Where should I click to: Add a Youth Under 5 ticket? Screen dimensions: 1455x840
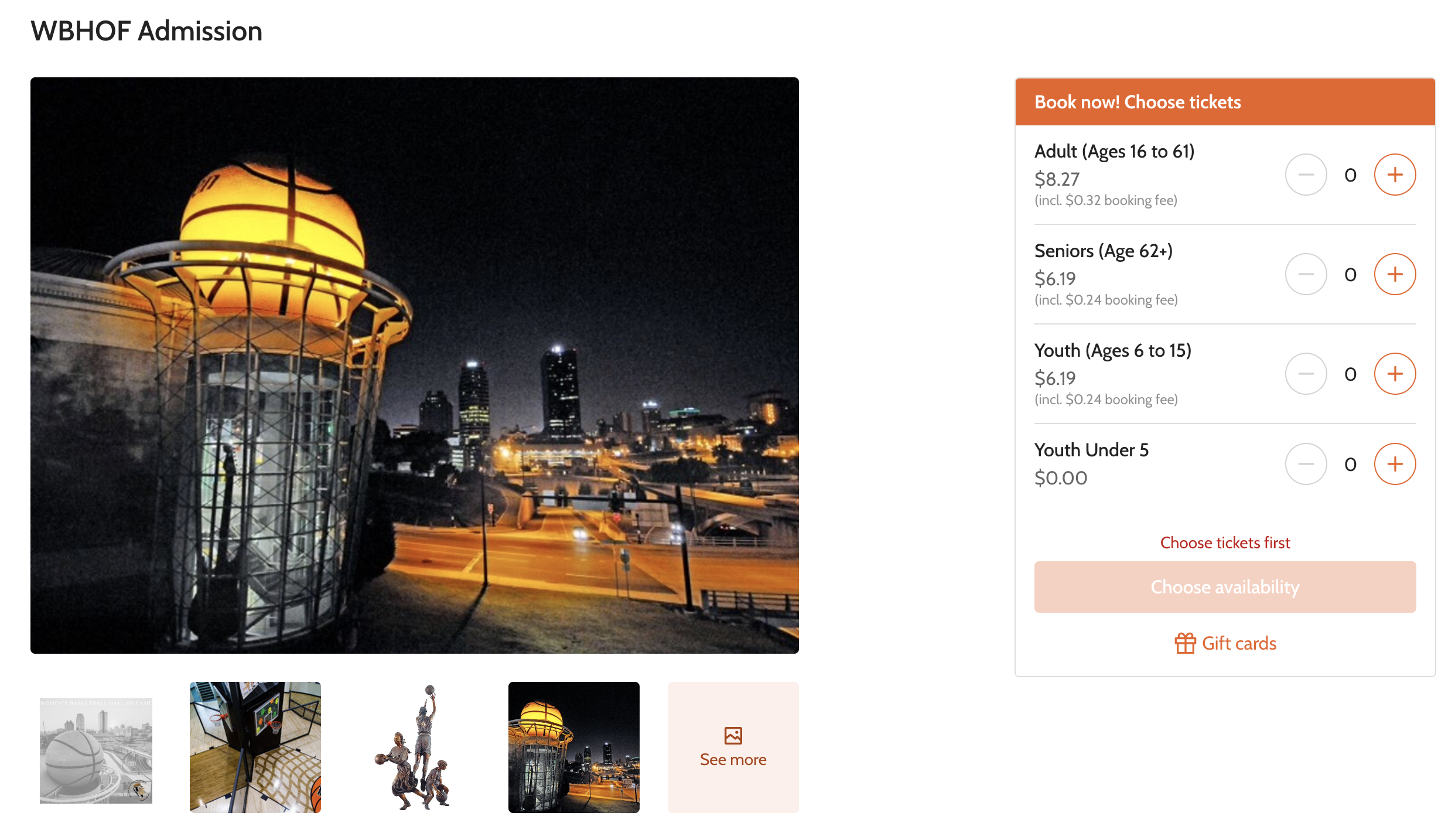[x=1395, y=464]
